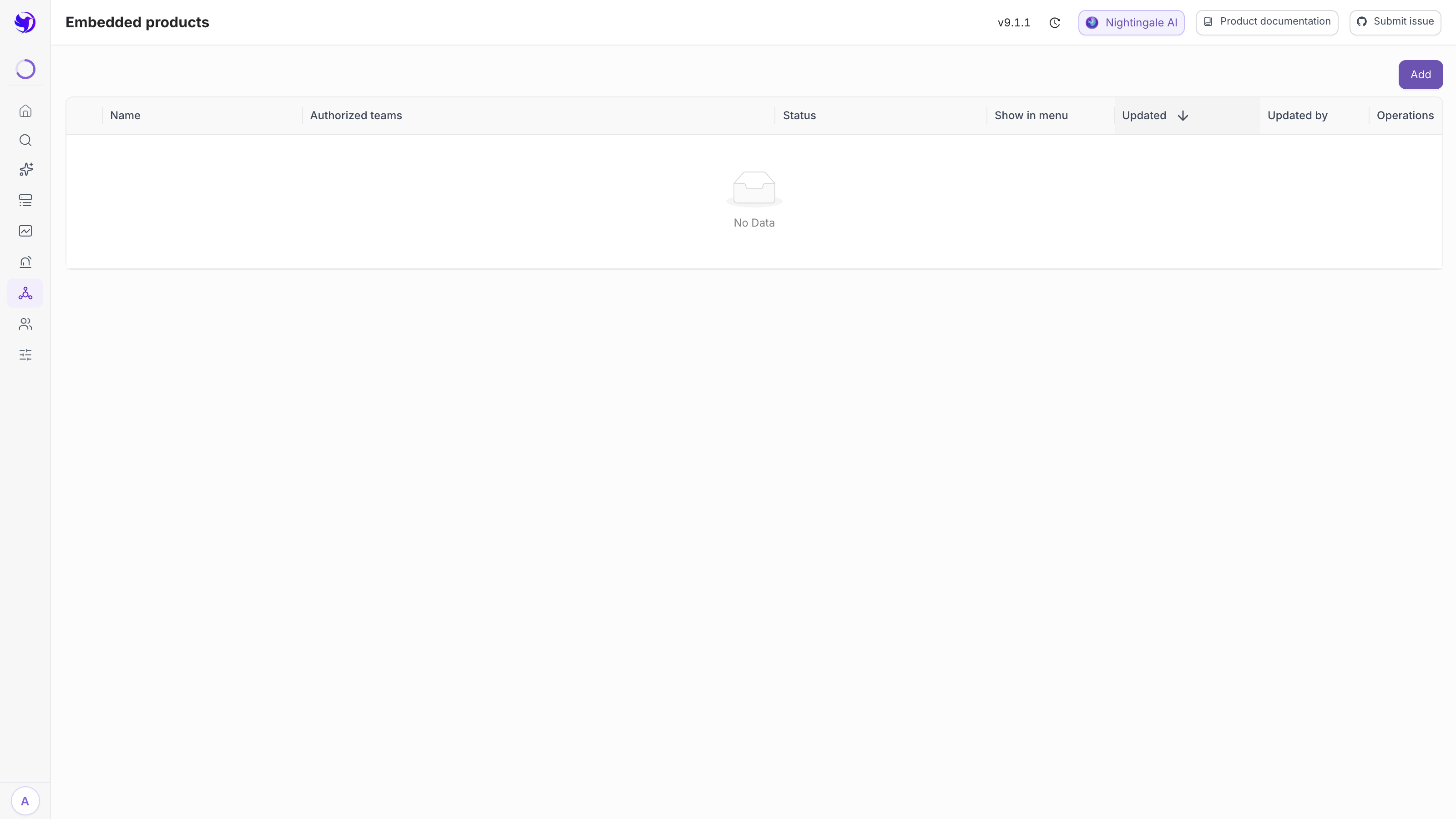Open the AI sparkles sidebar icon
The width and height of the screenshot is (1456, 819).
[25, 170]
